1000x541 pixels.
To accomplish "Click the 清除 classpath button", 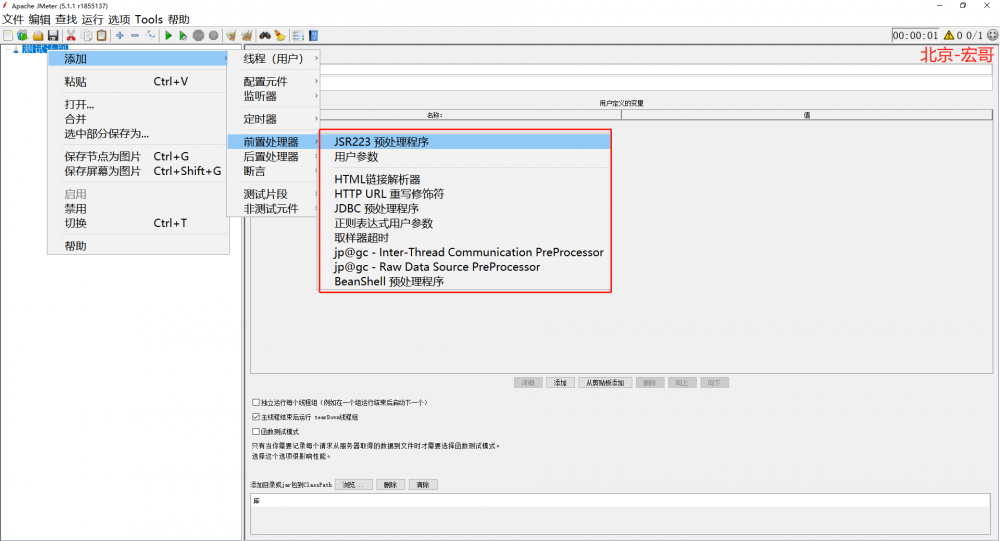I will point(423,485).
